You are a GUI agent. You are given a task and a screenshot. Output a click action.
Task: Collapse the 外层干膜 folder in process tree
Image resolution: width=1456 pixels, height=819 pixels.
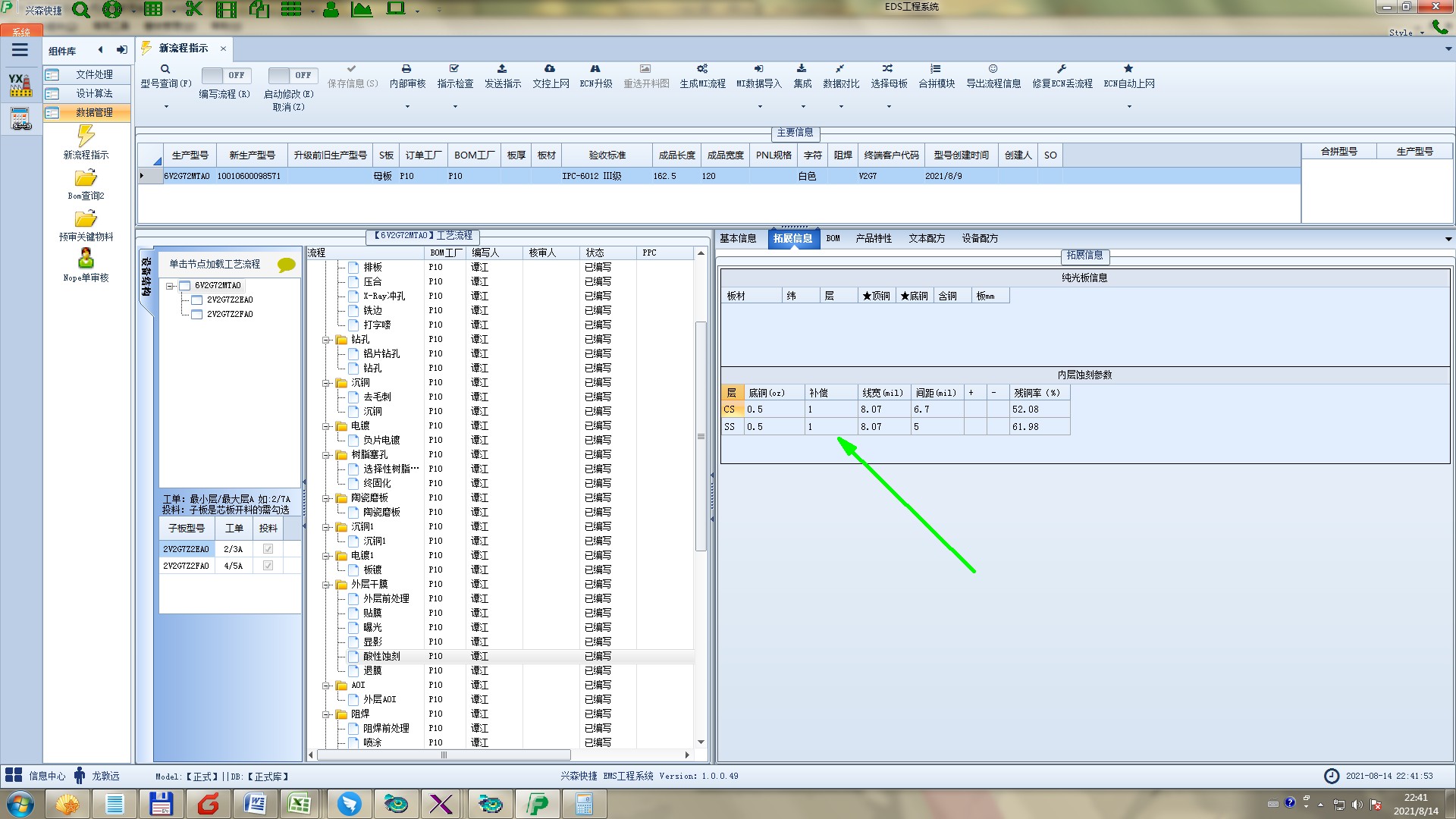point(326,585)
